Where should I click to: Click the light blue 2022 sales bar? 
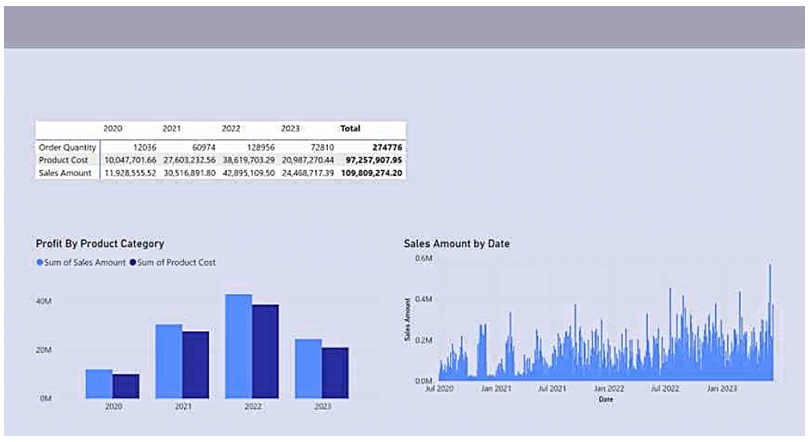(x=238, y=347)
